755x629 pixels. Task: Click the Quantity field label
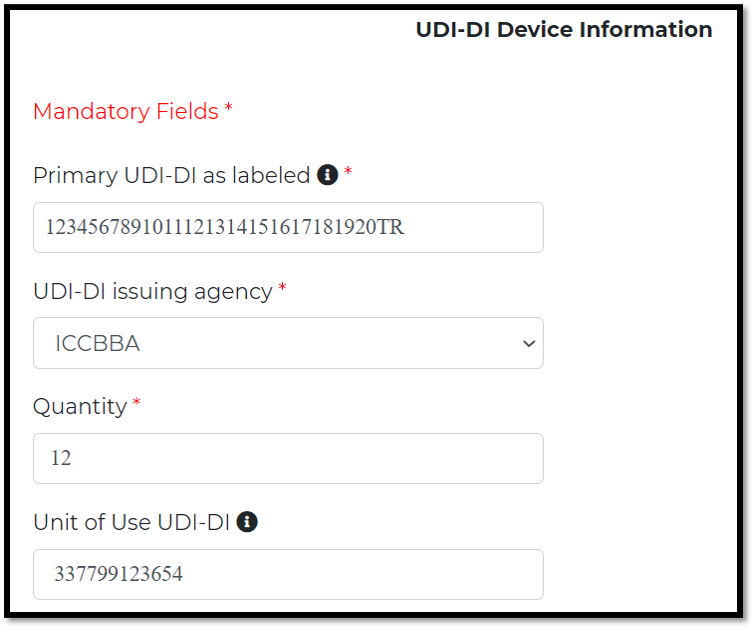click(80, 407)
